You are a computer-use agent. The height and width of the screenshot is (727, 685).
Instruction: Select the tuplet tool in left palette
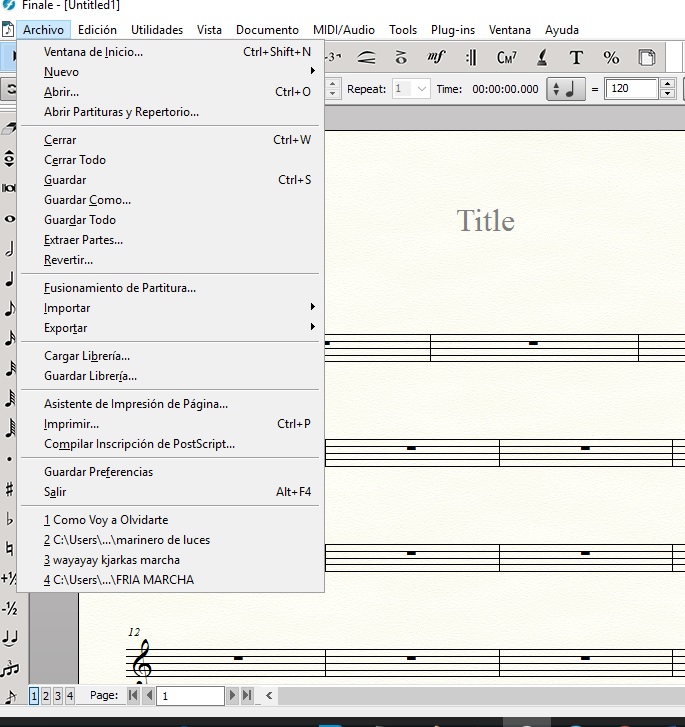9,668
